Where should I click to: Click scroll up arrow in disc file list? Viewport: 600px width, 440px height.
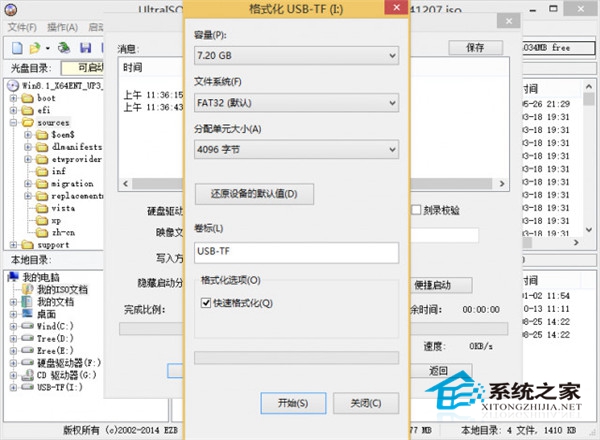click(589, 86)
